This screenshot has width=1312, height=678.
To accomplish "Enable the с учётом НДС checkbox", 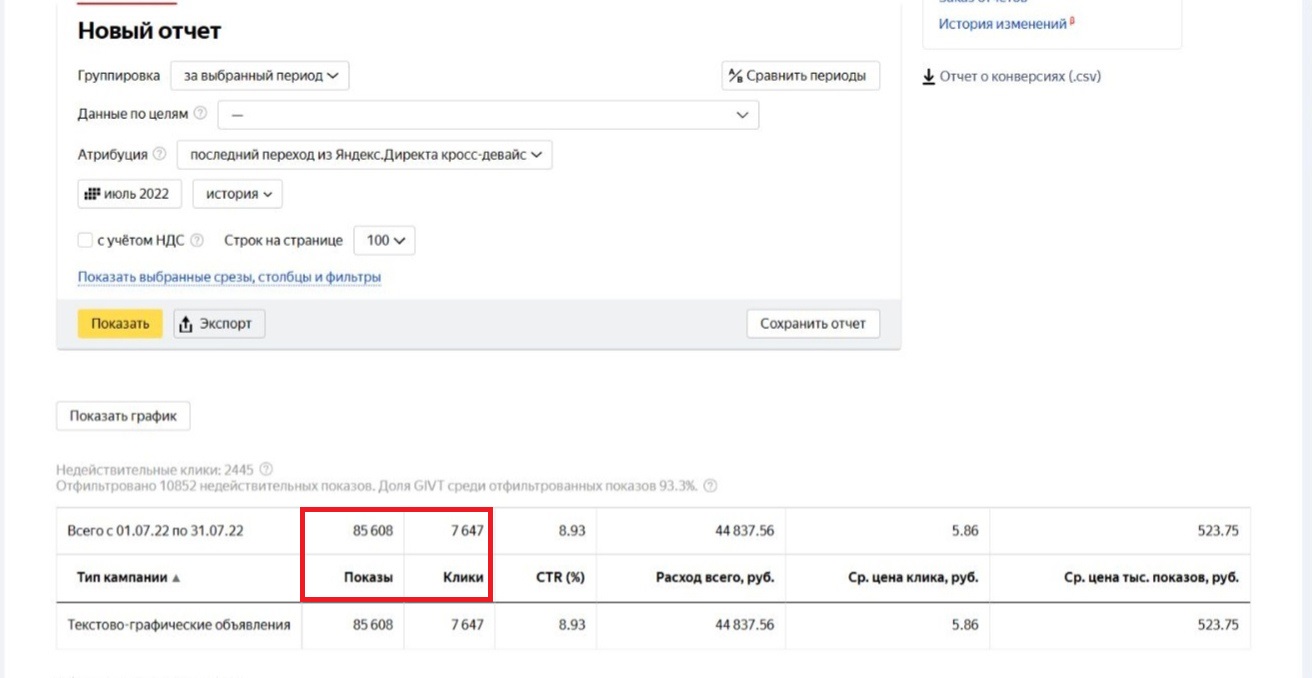I will [85, 240].
